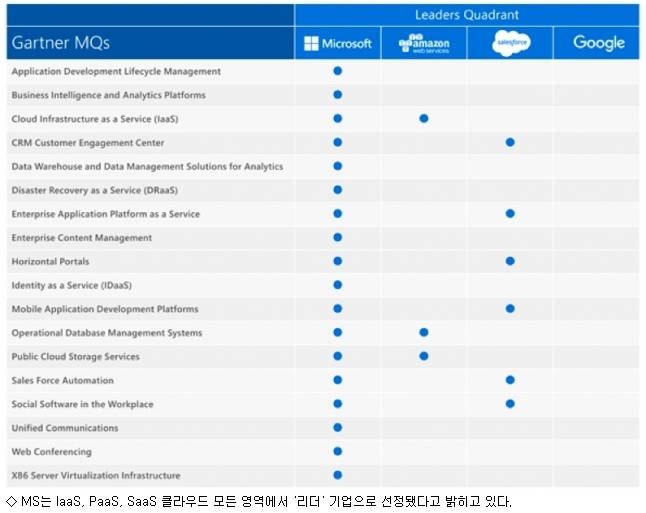
Task: Click Microsoft dot in X86 Server Virtualization row
Action: 338,475
